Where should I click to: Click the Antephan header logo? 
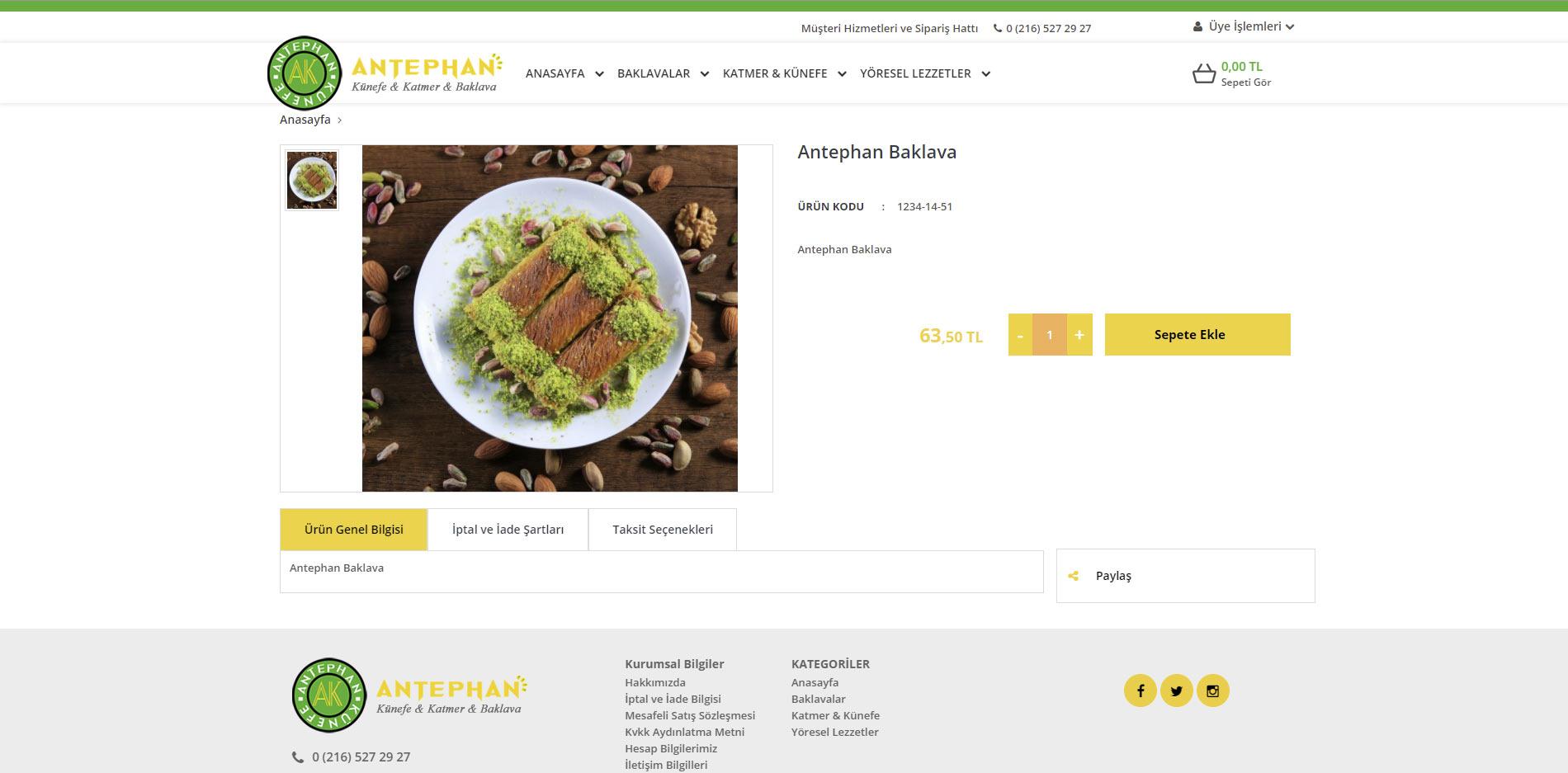[x=385, y=73]
